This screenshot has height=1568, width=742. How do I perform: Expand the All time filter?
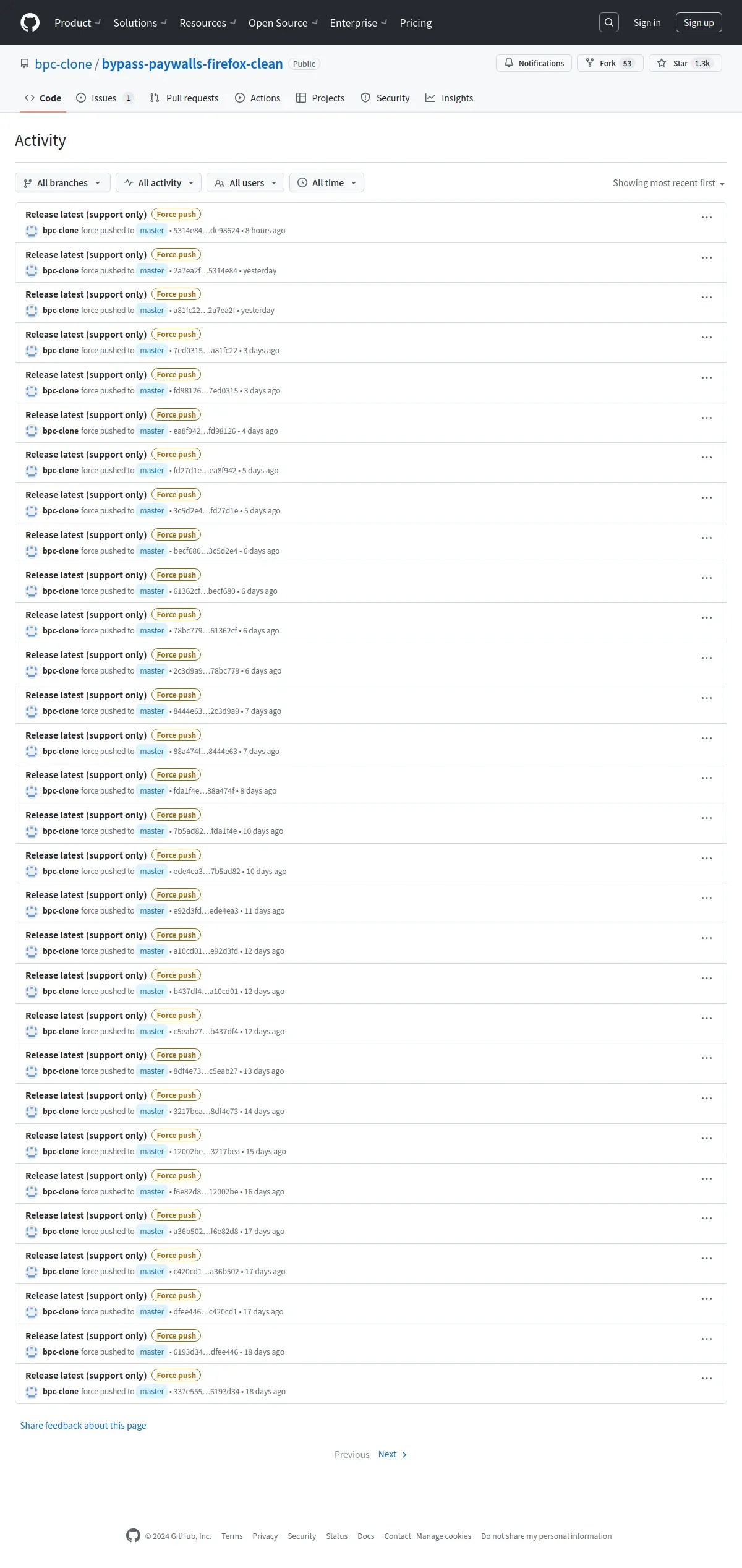[x=326, y=182]
